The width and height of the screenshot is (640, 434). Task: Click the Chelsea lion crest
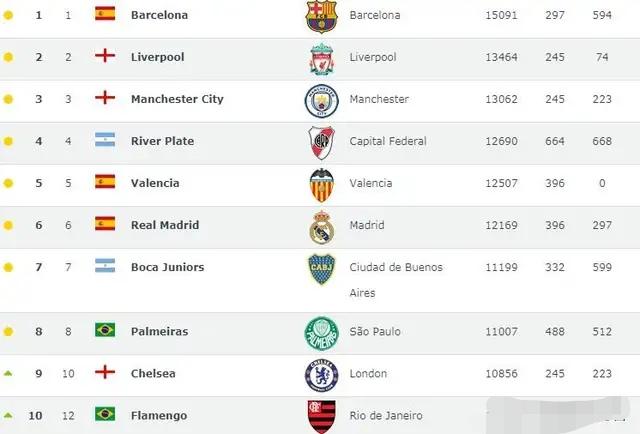pos(322,376)
